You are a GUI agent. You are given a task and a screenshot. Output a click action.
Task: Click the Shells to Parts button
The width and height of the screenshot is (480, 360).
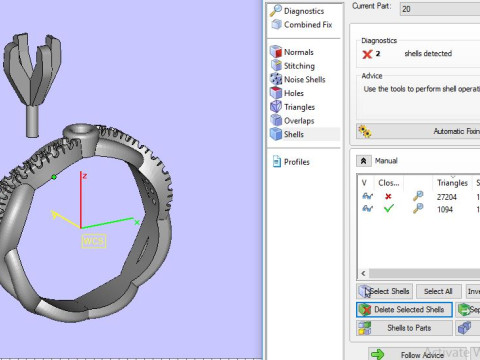(x=404, y=328)
